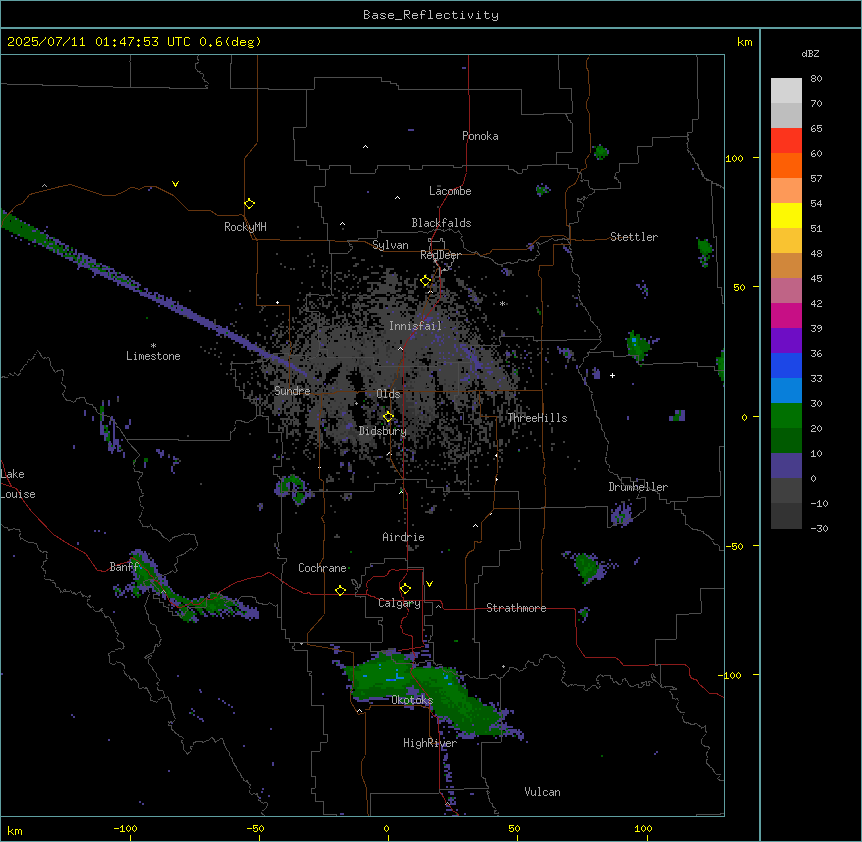This screenshot has height=842, width=862.
Task: Click the yellow v marker northeast of Calgary
Action: [429, 584]
